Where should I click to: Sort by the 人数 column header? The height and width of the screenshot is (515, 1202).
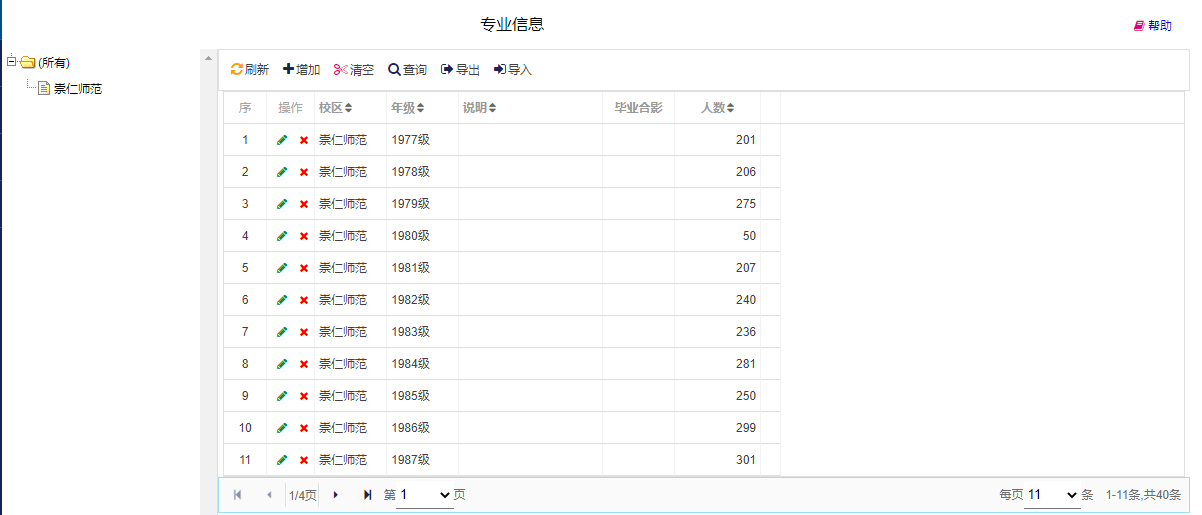click(x=717, y=108)
